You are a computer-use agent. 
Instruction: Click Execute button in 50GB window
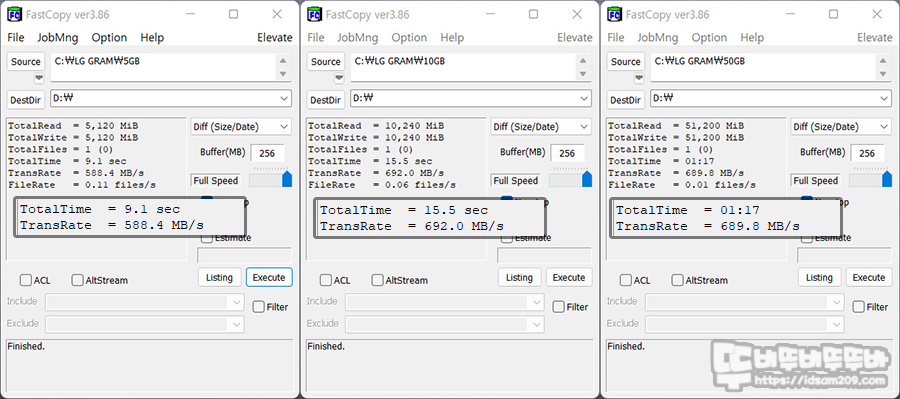coord(869,277)
